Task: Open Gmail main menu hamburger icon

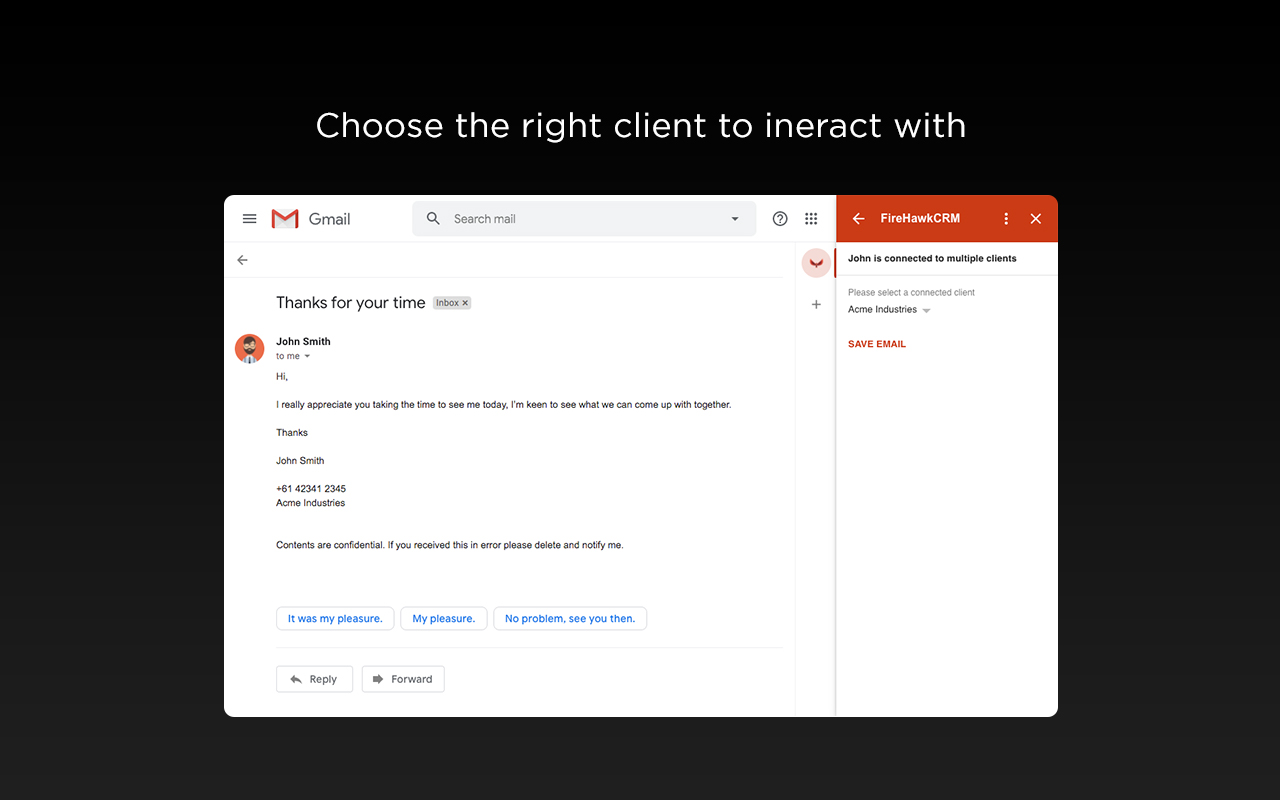Action: tap(250, 219)
